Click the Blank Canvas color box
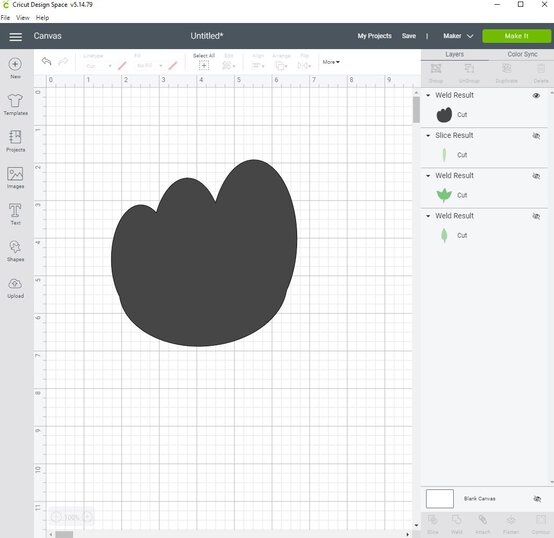The height and width of the screenshot is (538, 554). 440,498
